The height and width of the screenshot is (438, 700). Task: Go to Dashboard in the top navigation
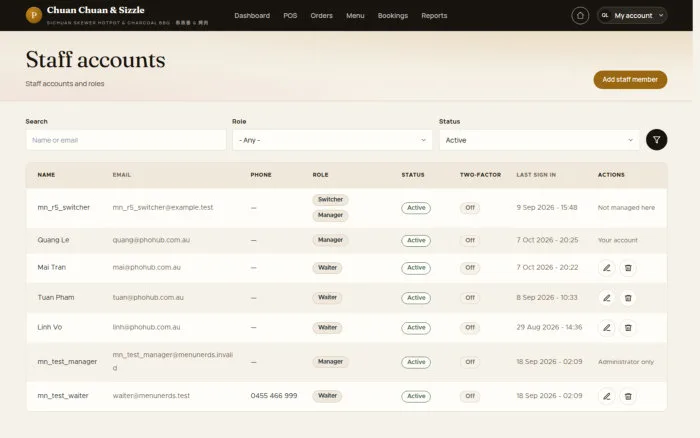(x=252, y=16)
